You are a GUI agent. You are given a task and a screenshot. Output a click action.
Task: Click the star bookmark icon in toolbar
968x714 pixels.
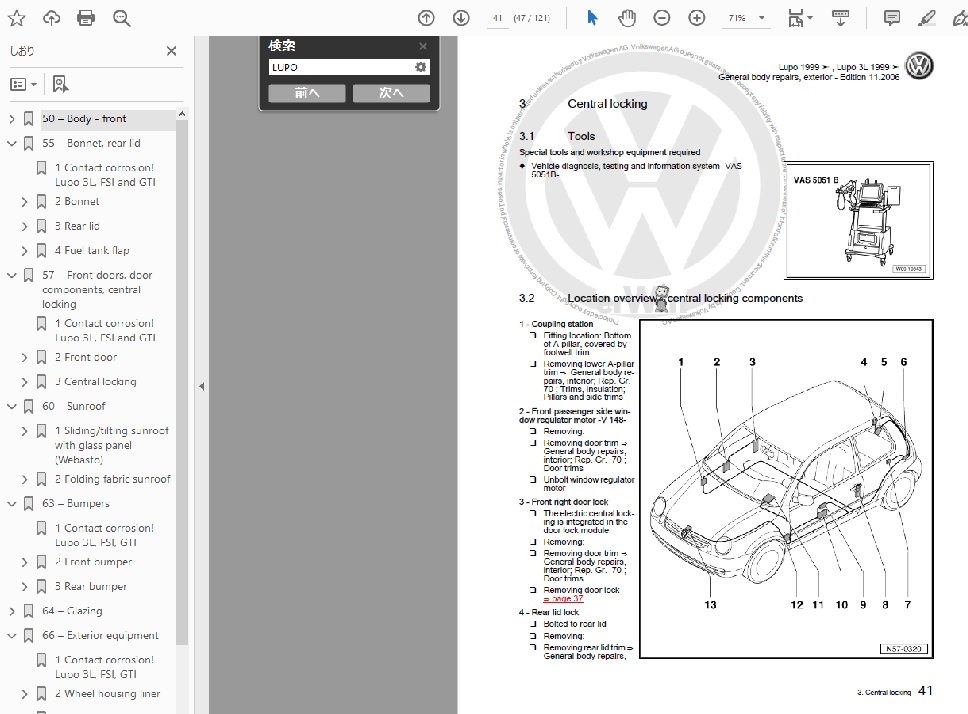pyautogui.click(x=17, y=18)
